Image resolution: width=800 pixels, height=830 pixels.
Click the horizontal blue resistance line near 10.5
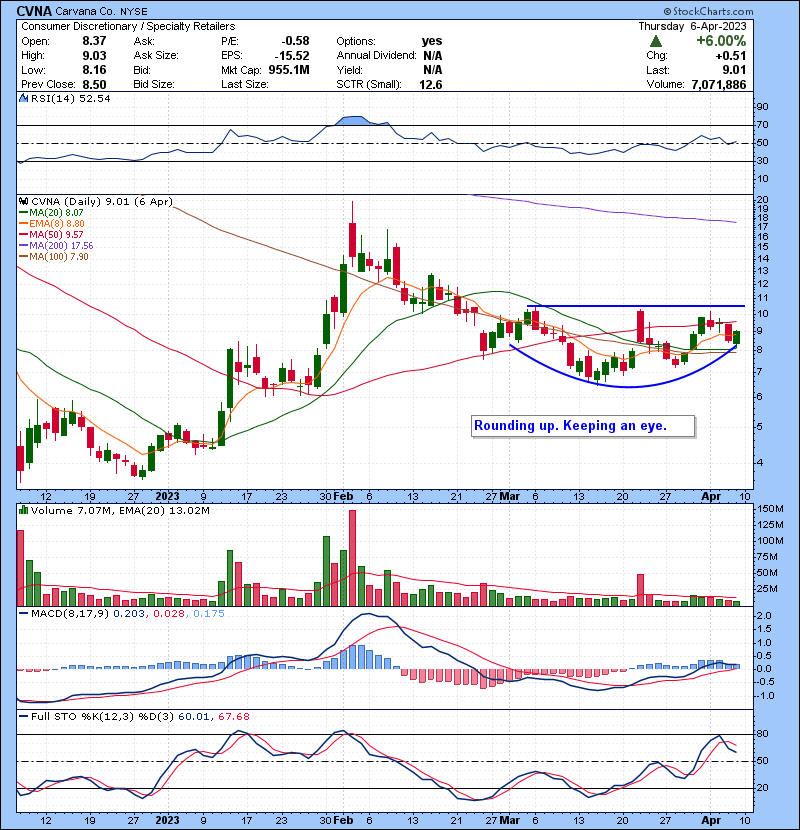coord(636,306)
